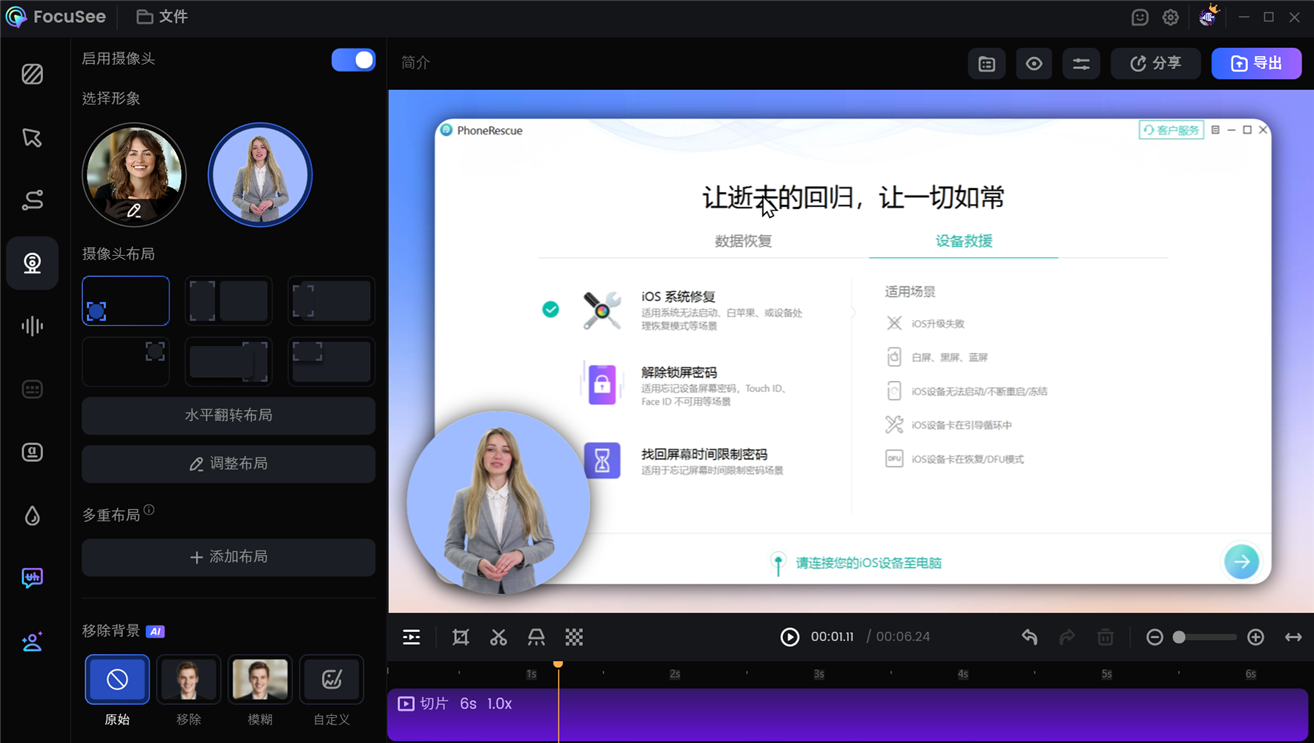This screenshot has width=1314, height=743.
Task: Choose the 模糊 blur background option
Action: (x=260, y=680)
